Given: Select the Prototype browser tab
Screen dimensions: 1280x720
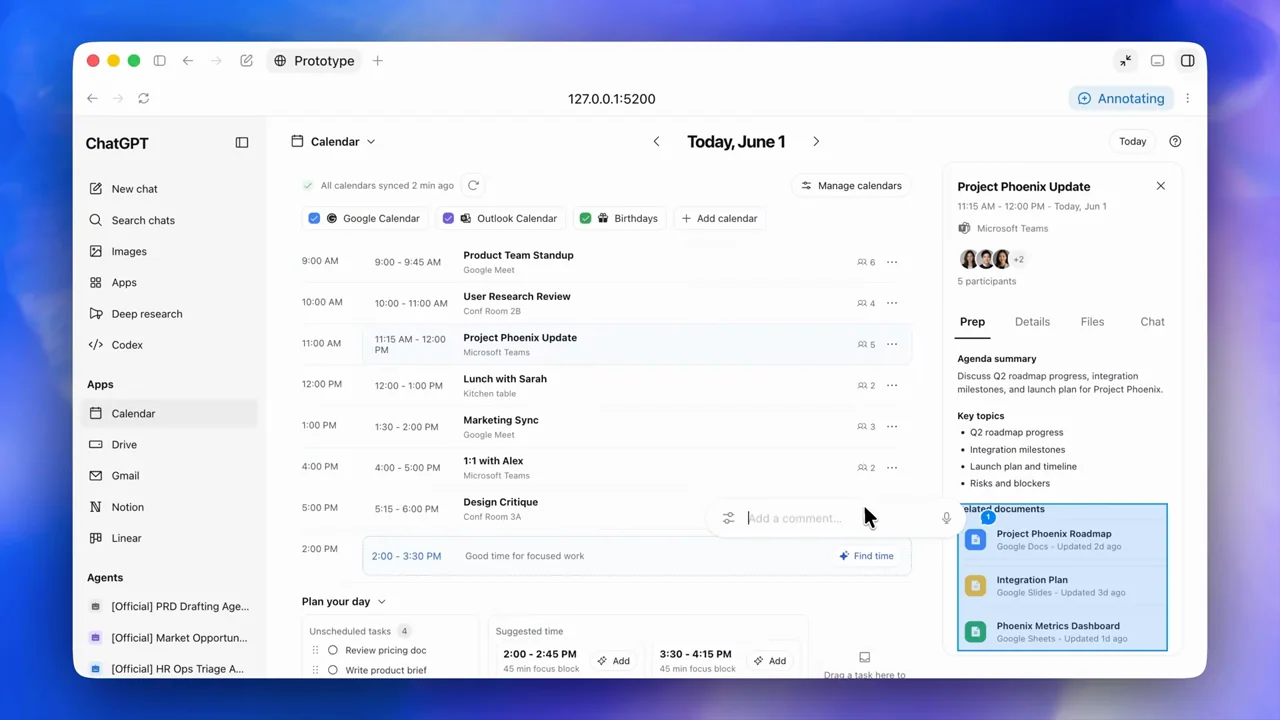Looking at the screenshot, I should pos(315,61).
